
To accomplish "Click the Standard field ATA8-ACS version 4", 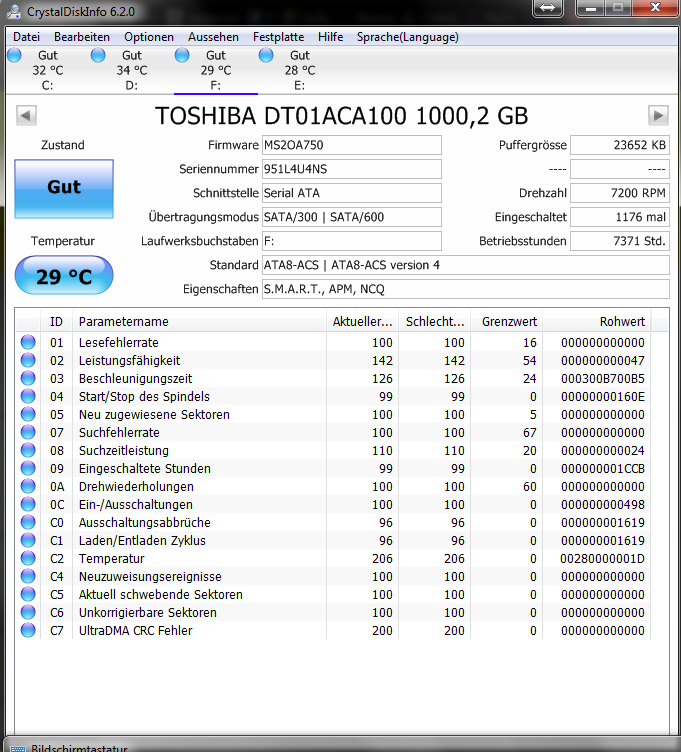I will point(466,265).
